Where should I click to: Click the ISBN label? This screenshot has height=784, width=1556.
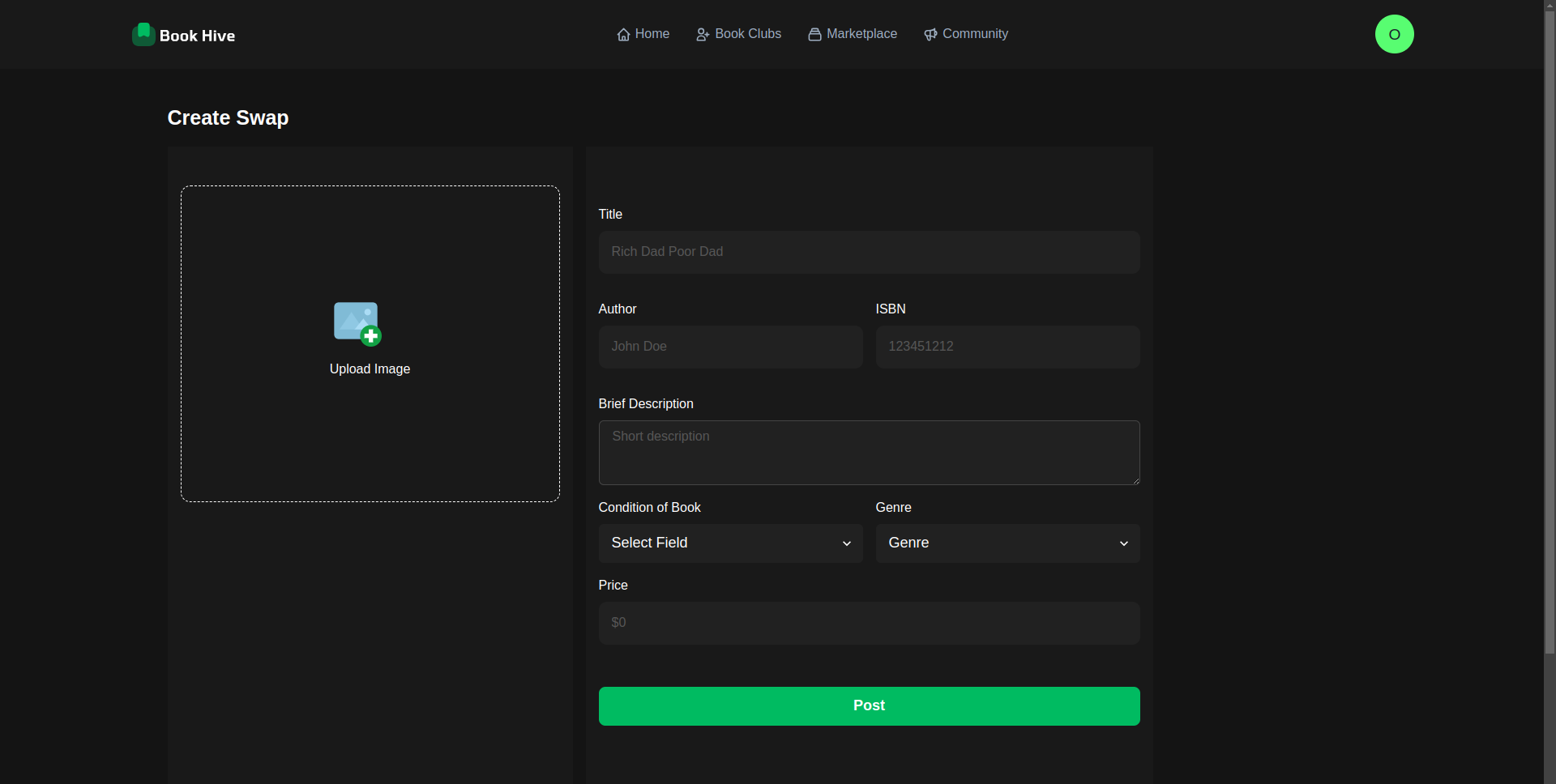click(x=891, y=309)
